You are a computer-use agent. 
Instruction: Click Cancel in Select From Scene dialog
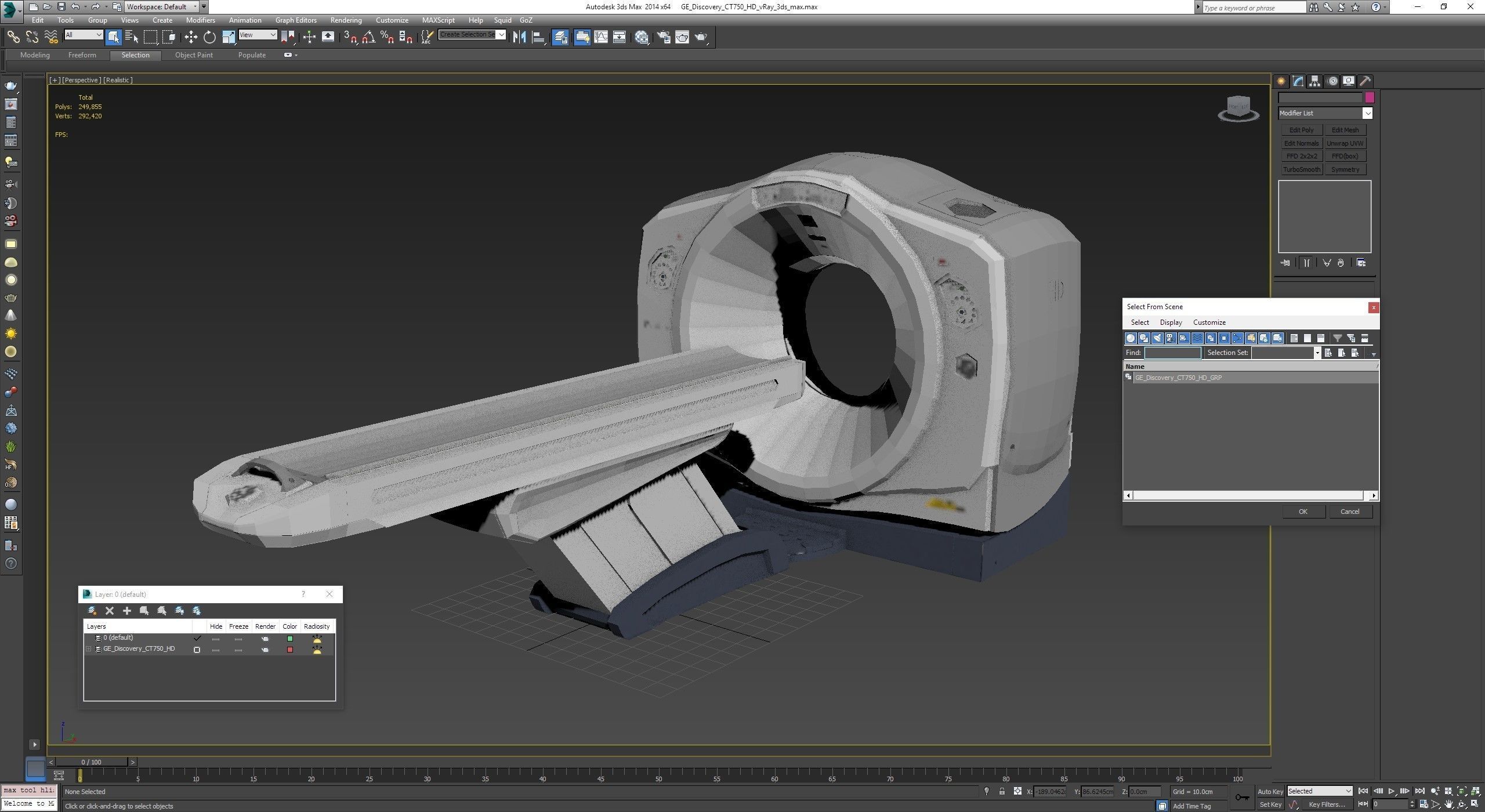[1350, 512]
